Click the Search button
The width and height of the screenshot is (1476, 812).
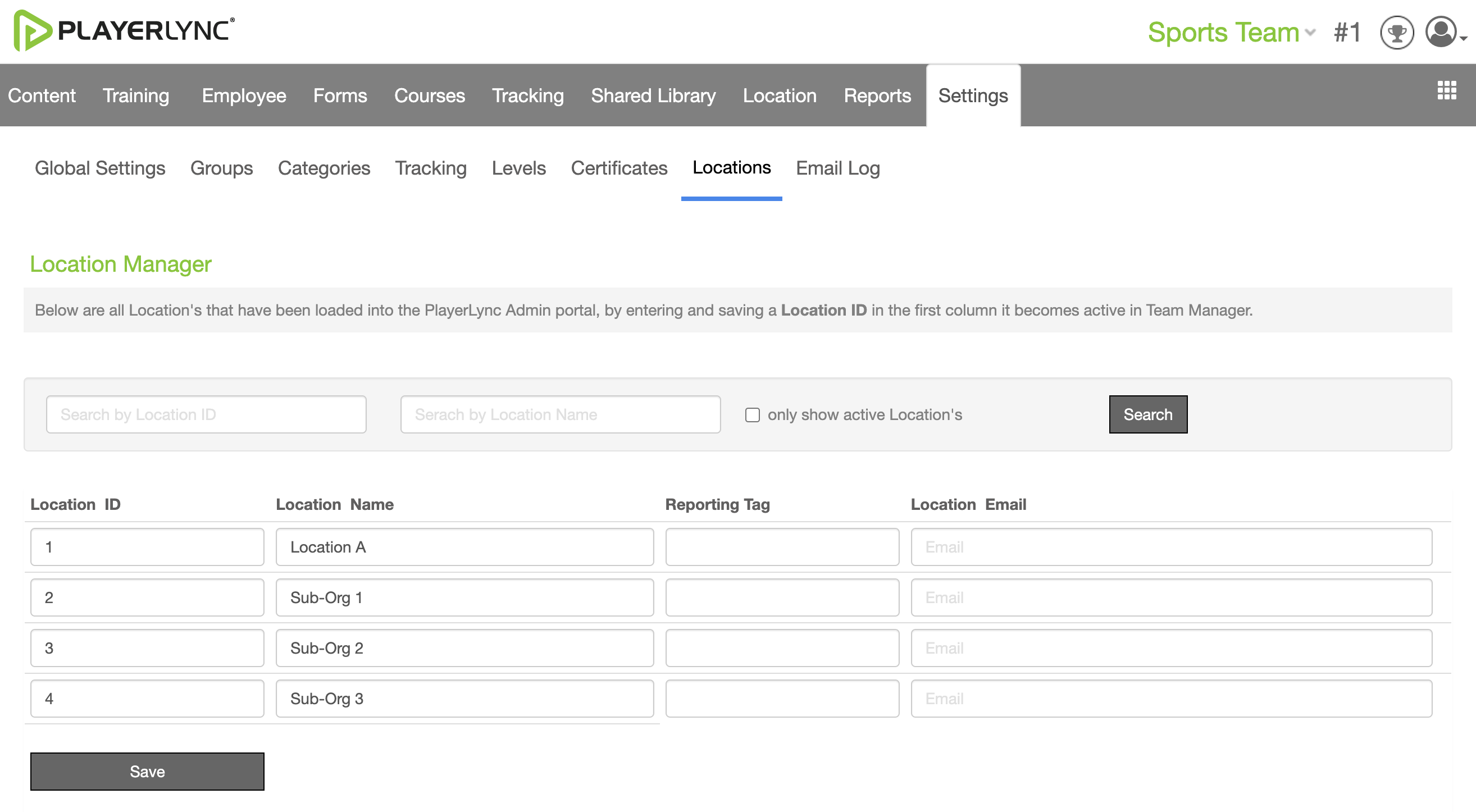(1147, 414)
